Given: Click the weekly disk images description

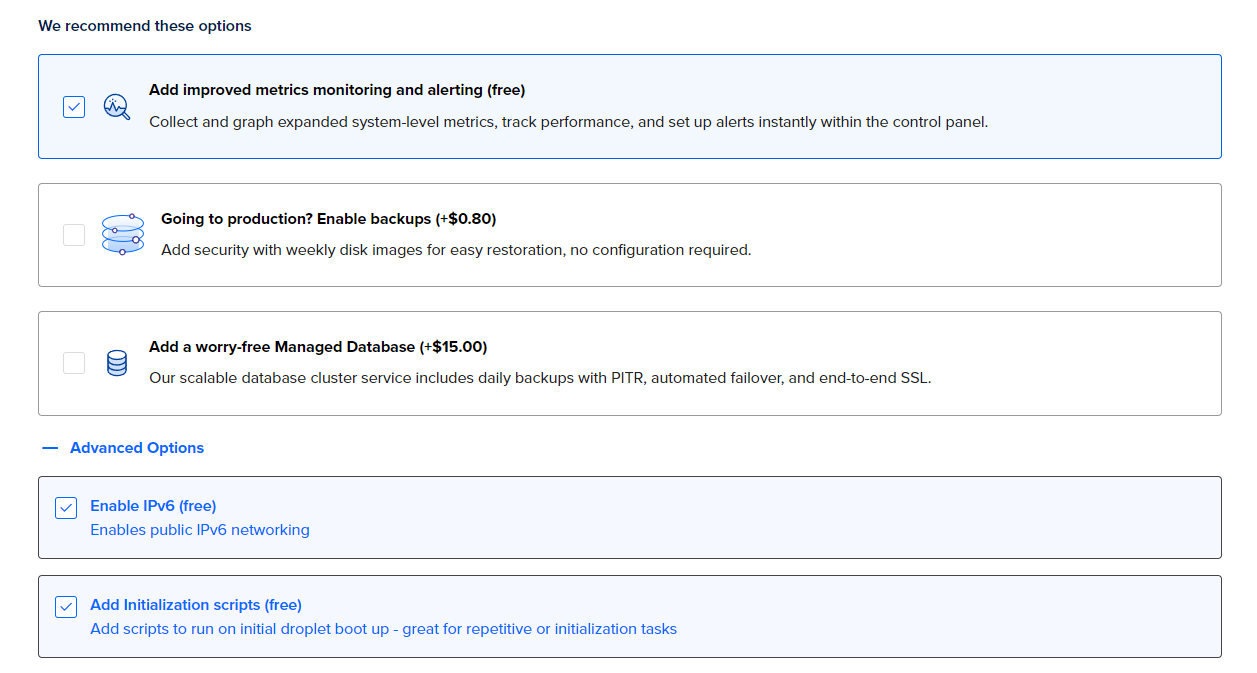Looking at the screenshot, I should [455, 250].
